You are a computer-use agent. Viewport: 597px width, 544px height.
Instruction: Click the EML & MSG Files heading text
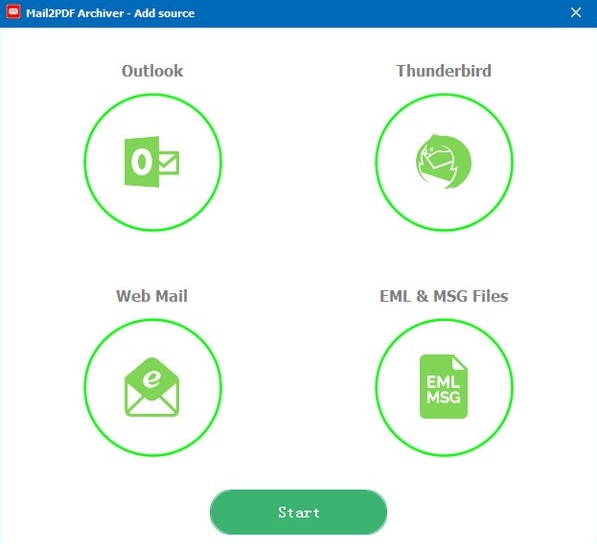coord(444,296)
